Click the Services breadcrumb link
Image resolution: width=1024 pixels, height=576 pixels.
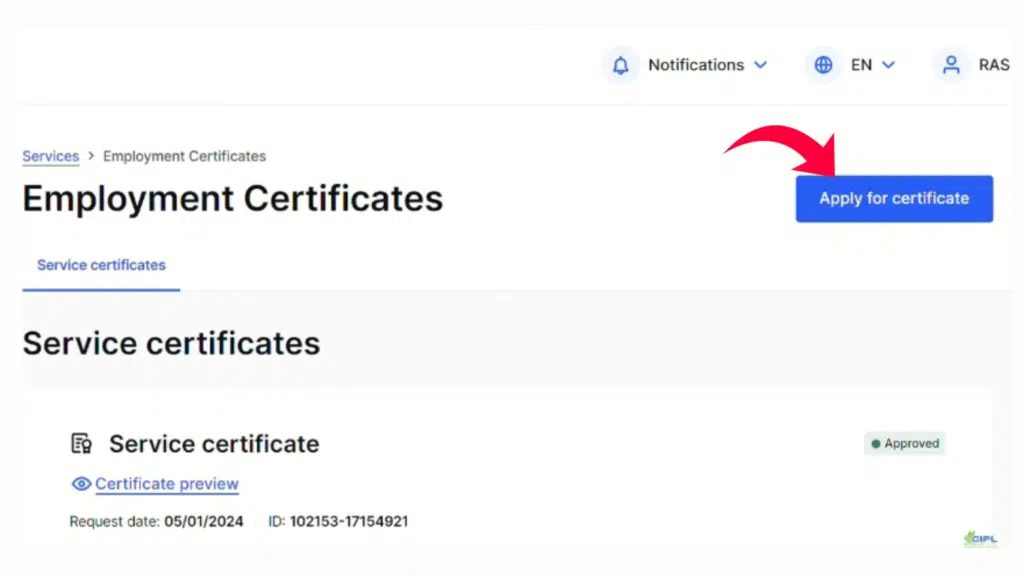tap(50, 156)
